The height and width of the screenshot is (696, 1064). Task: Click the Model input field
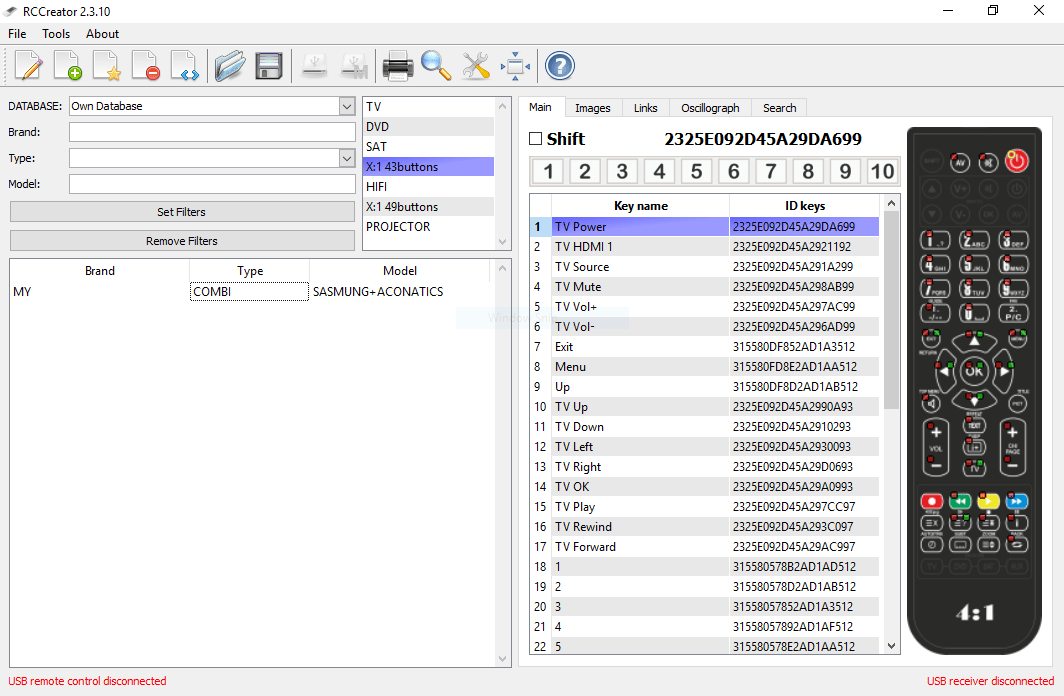[x=212, y=184]
